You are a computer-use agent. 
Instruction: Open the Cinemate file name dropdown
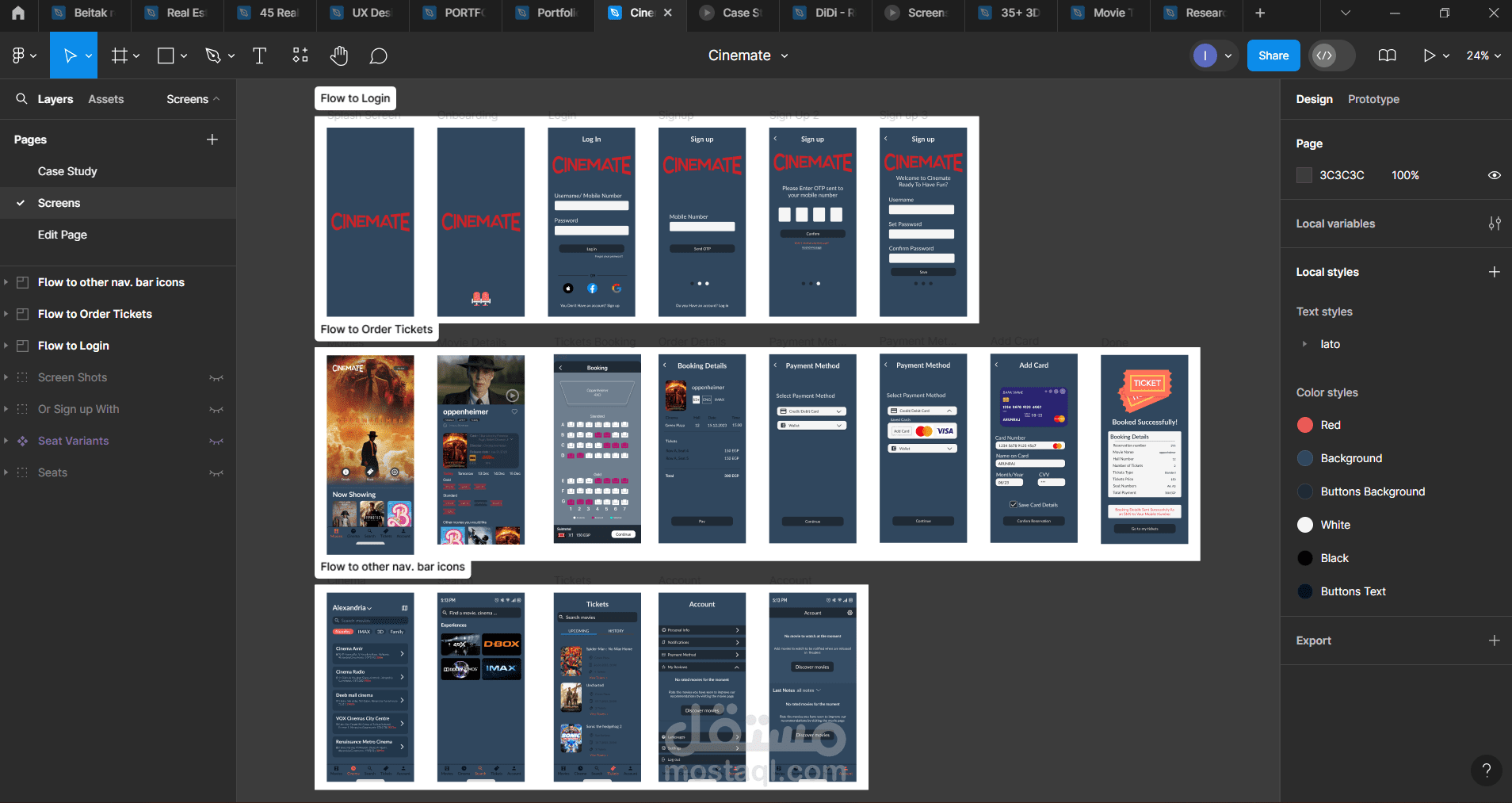pos(785,55)
